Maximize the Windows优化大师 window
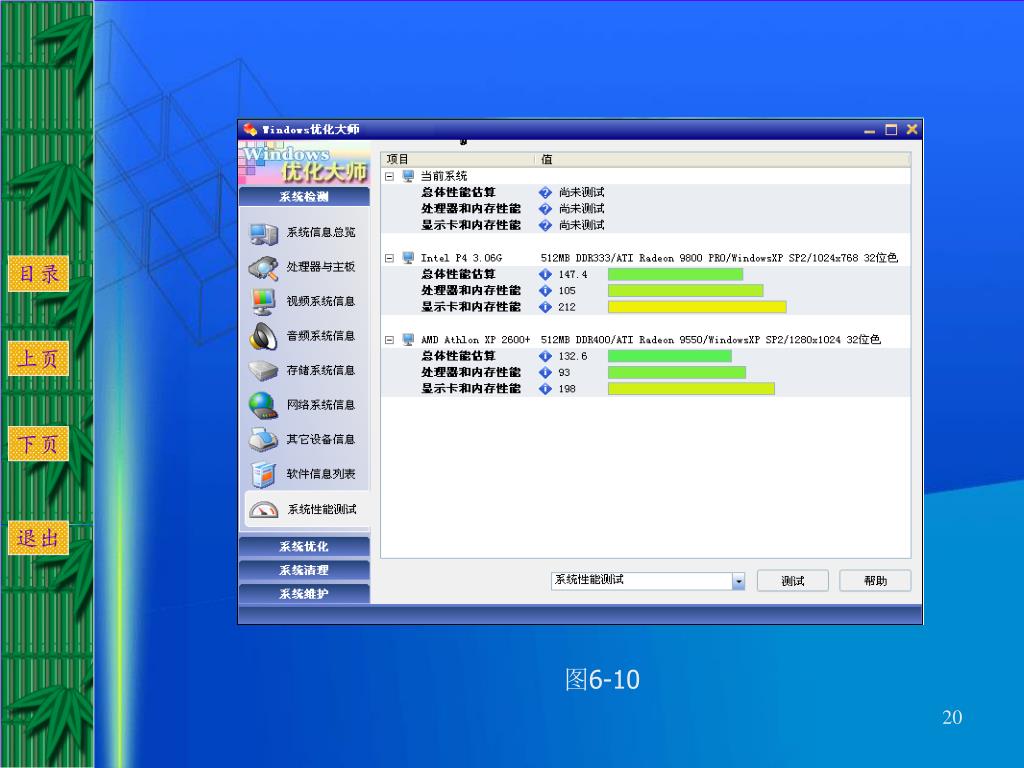 891,130
